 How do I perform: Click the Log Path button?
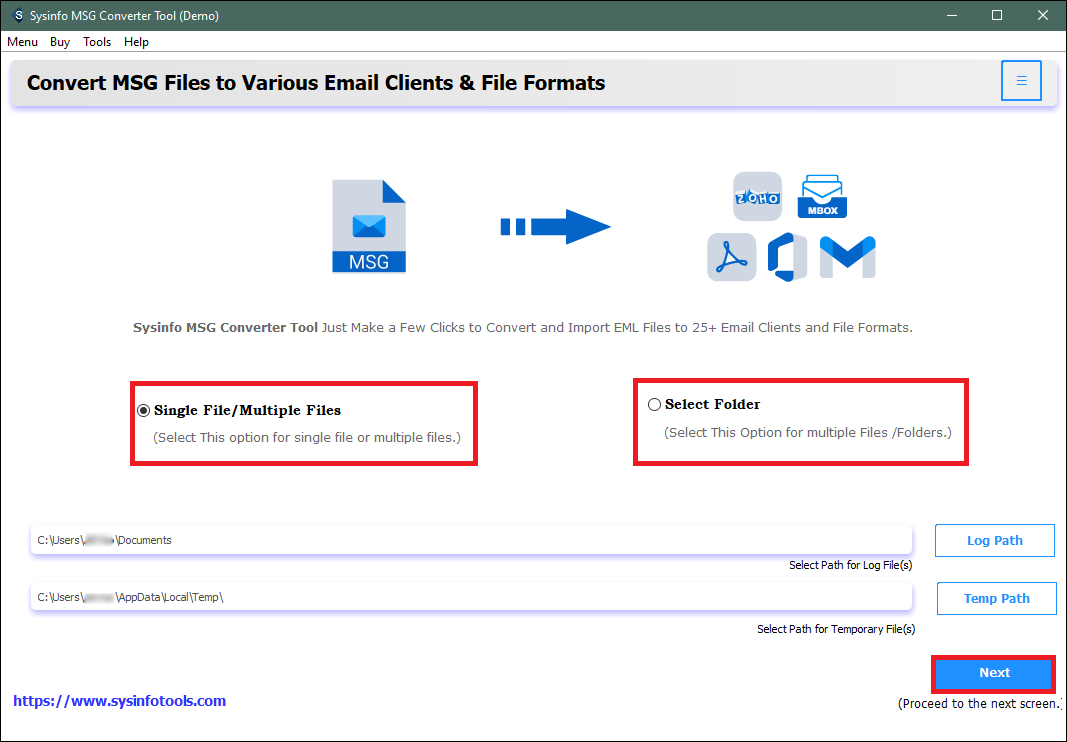994,541
